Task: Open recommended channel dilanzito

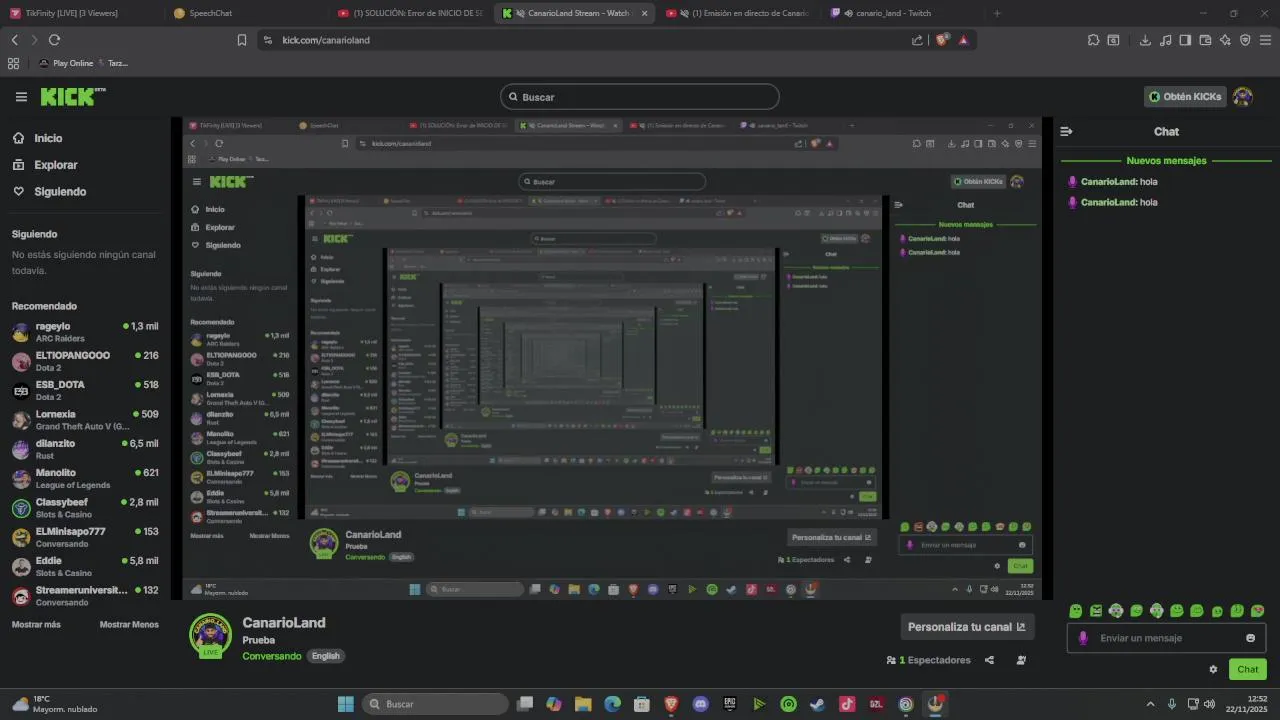Action: tap(85, 449)
